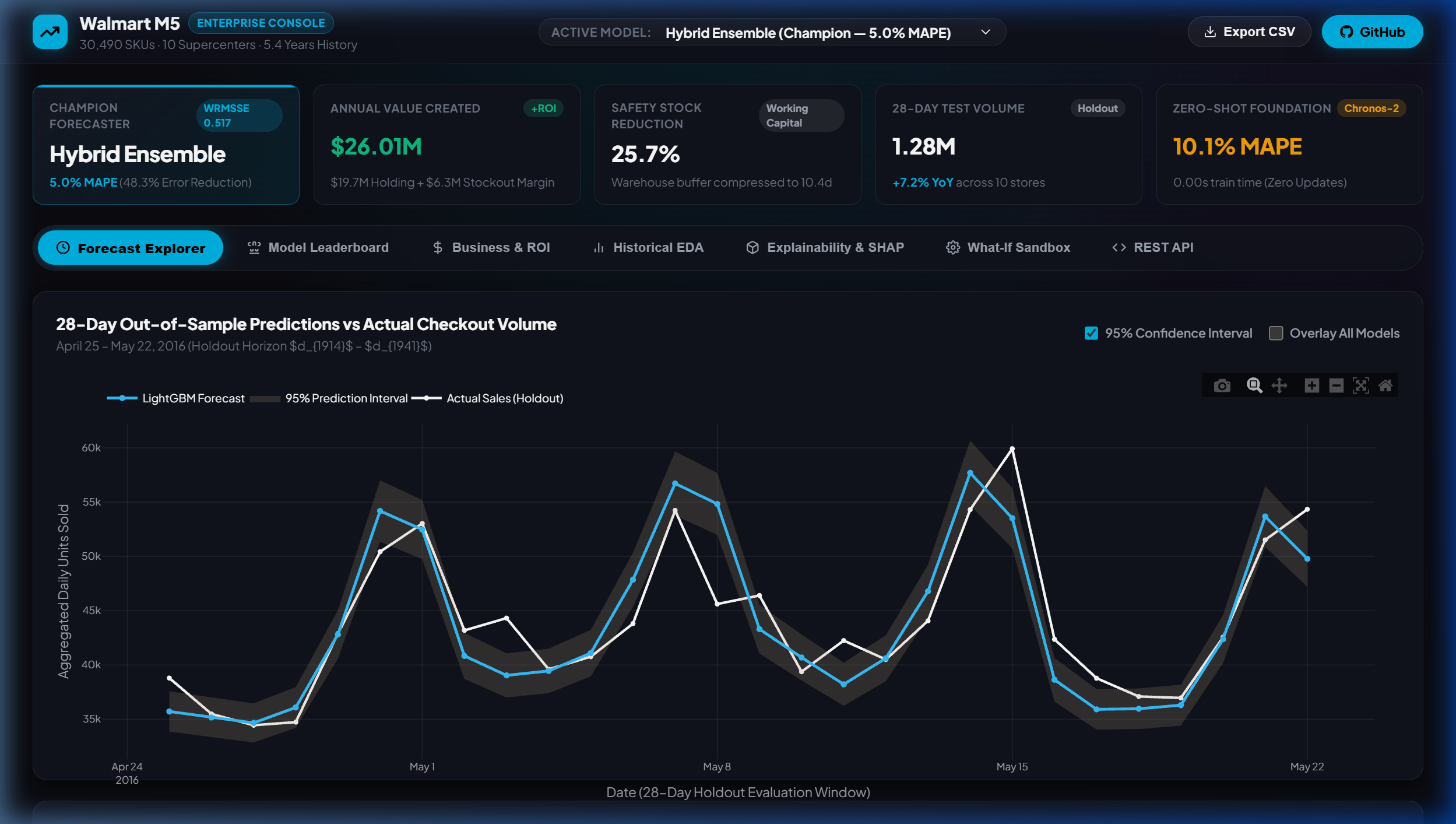Click the Export CSV button
The width and height of the screenshot is (1456, 824).
pos(1250,32)
